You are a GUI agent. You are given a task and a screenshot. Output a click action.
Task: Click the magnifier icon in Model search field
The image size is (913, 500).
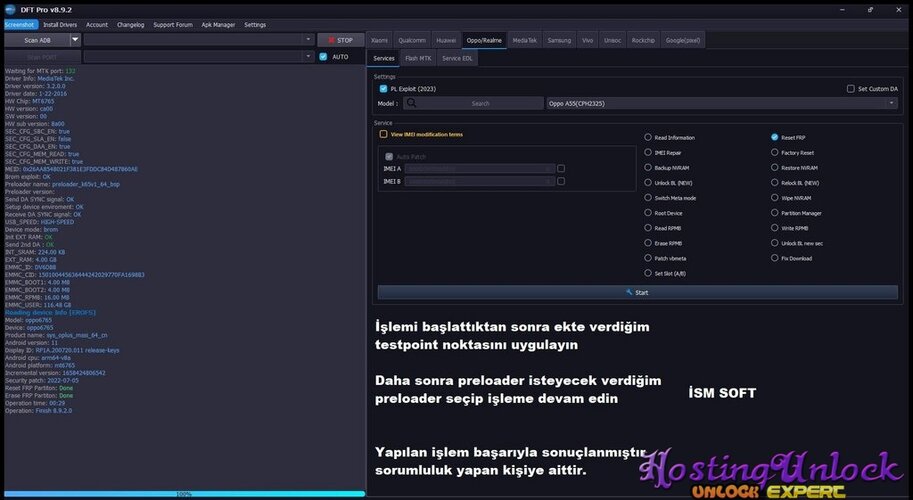coord(412,103)
